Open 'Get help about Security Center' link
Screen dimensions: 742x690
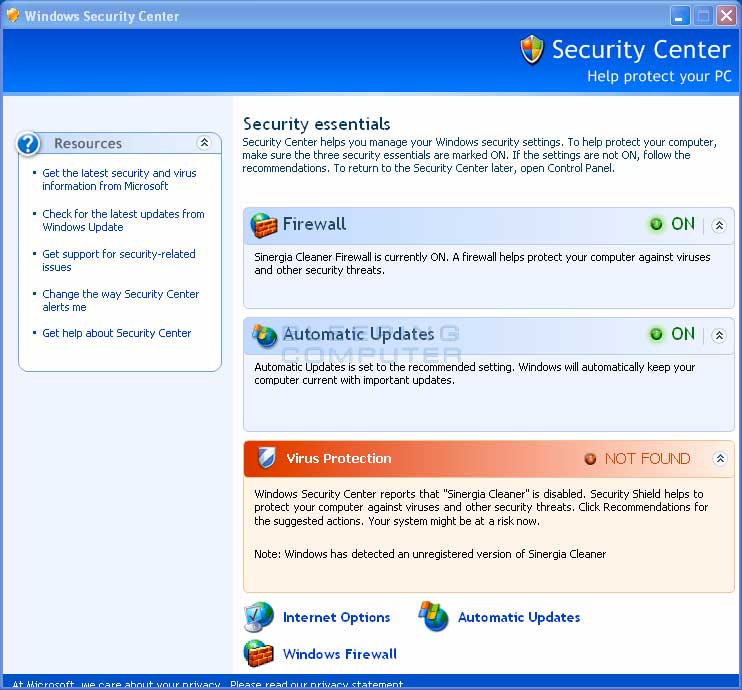coord(116,333)
